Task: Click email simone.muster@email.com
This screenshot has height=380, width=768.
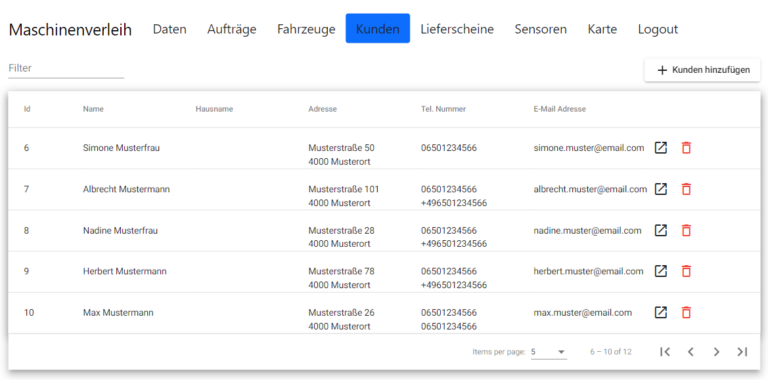Action: click(589, 148)
